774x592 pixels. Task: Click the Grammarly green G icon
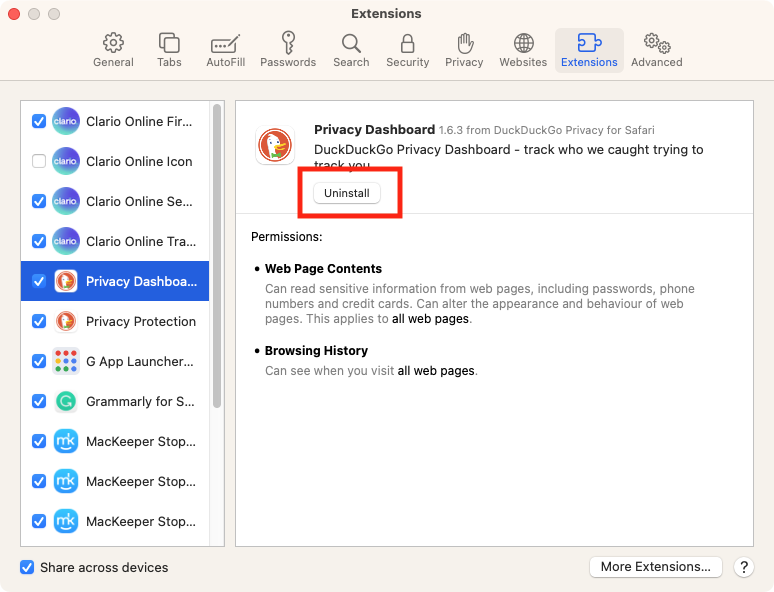[x=66, y=401]
